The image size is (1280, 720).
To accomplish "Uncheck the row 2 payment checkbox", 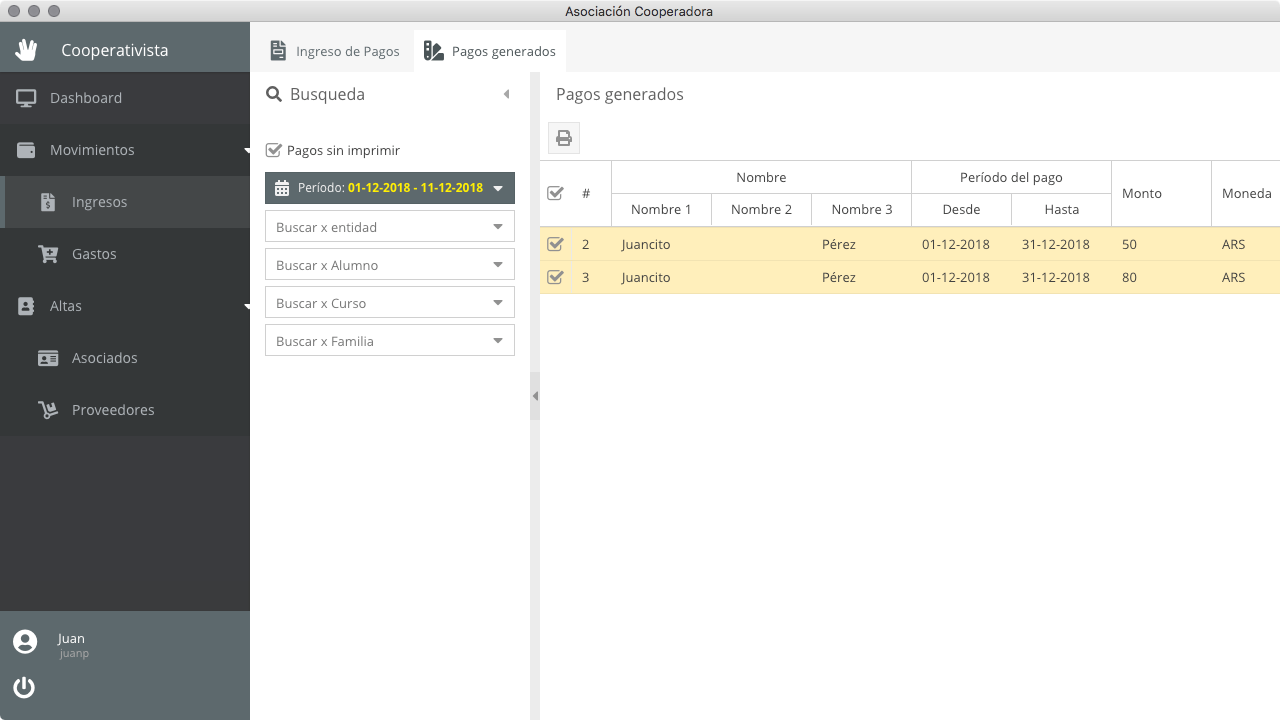I will point(555,244).
